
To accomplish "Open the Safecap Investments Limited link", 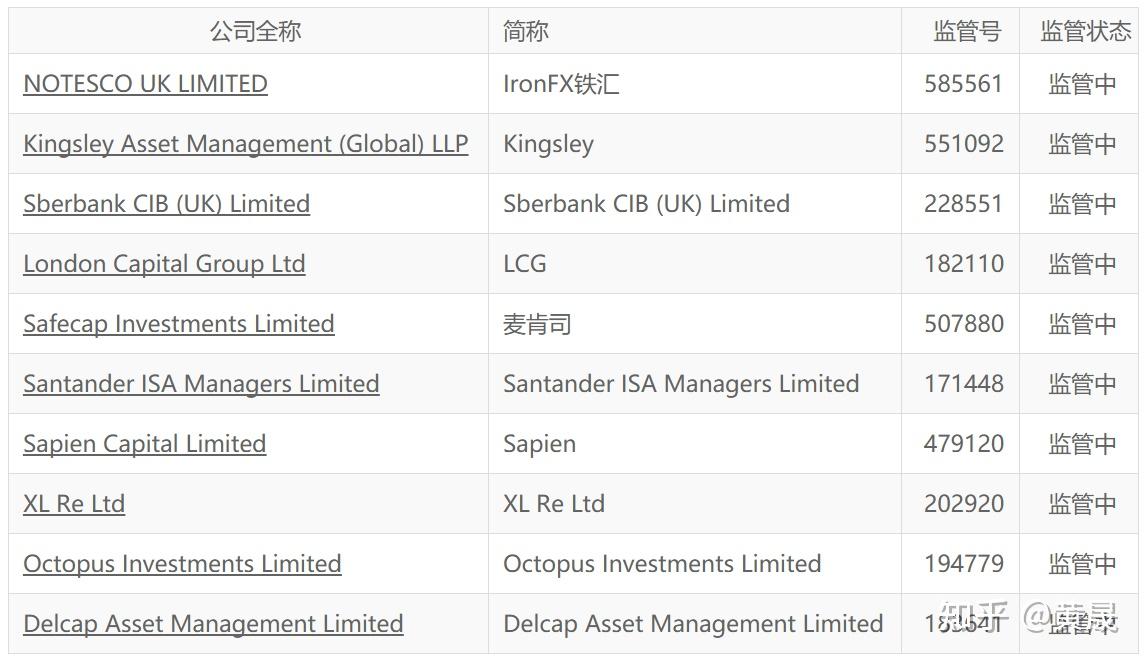I will pos(178,324).
